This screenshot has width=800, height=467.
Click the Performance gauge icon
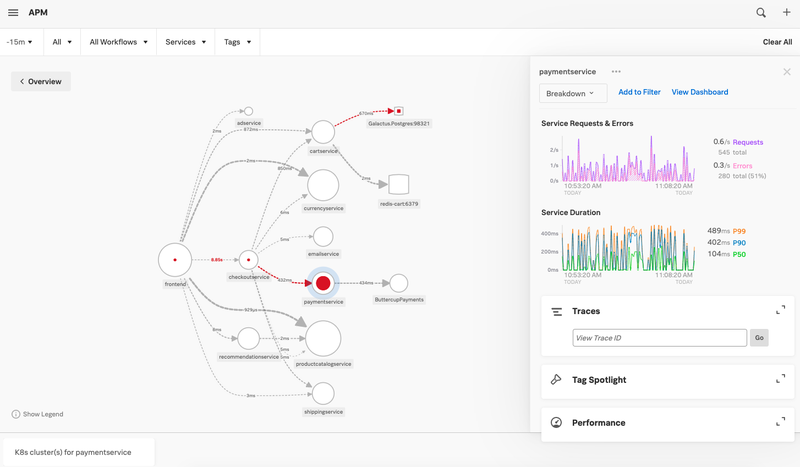click(556, 422)
